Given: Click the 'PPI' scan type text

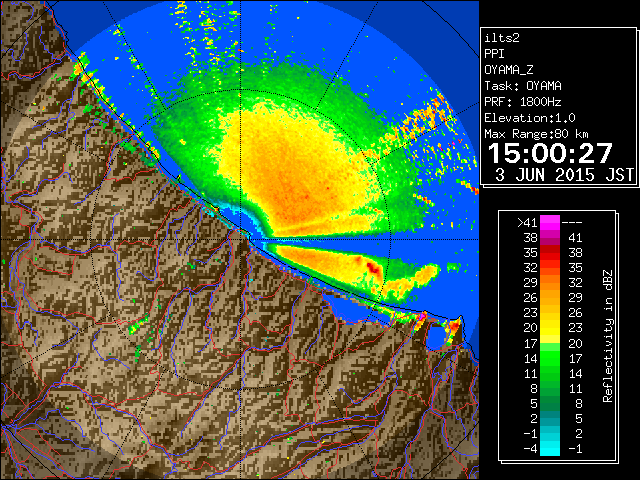Looking at the screenshot, I should point(494,54).
